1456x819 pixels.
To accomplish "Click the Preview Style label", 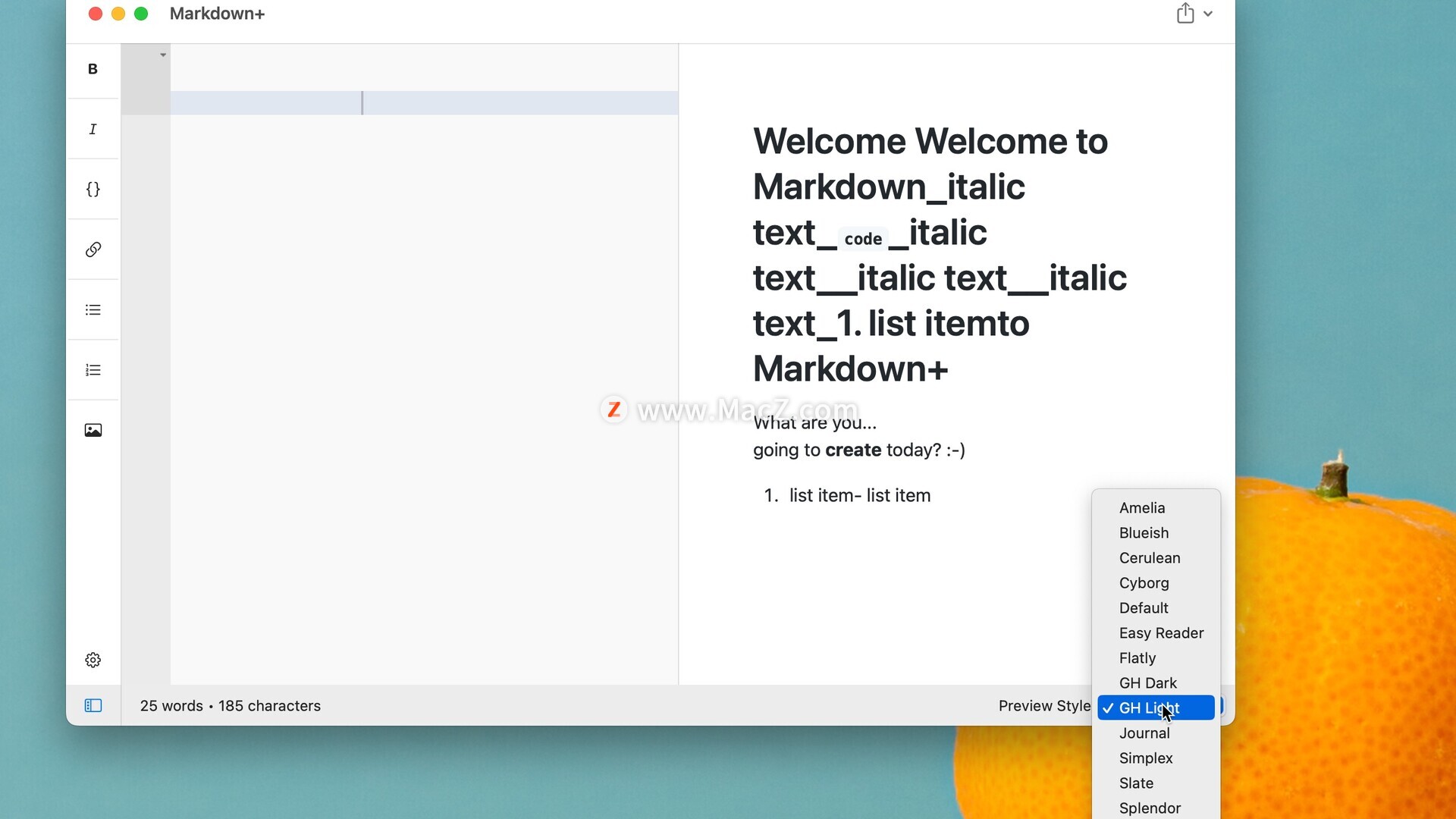I will 1044,705.
